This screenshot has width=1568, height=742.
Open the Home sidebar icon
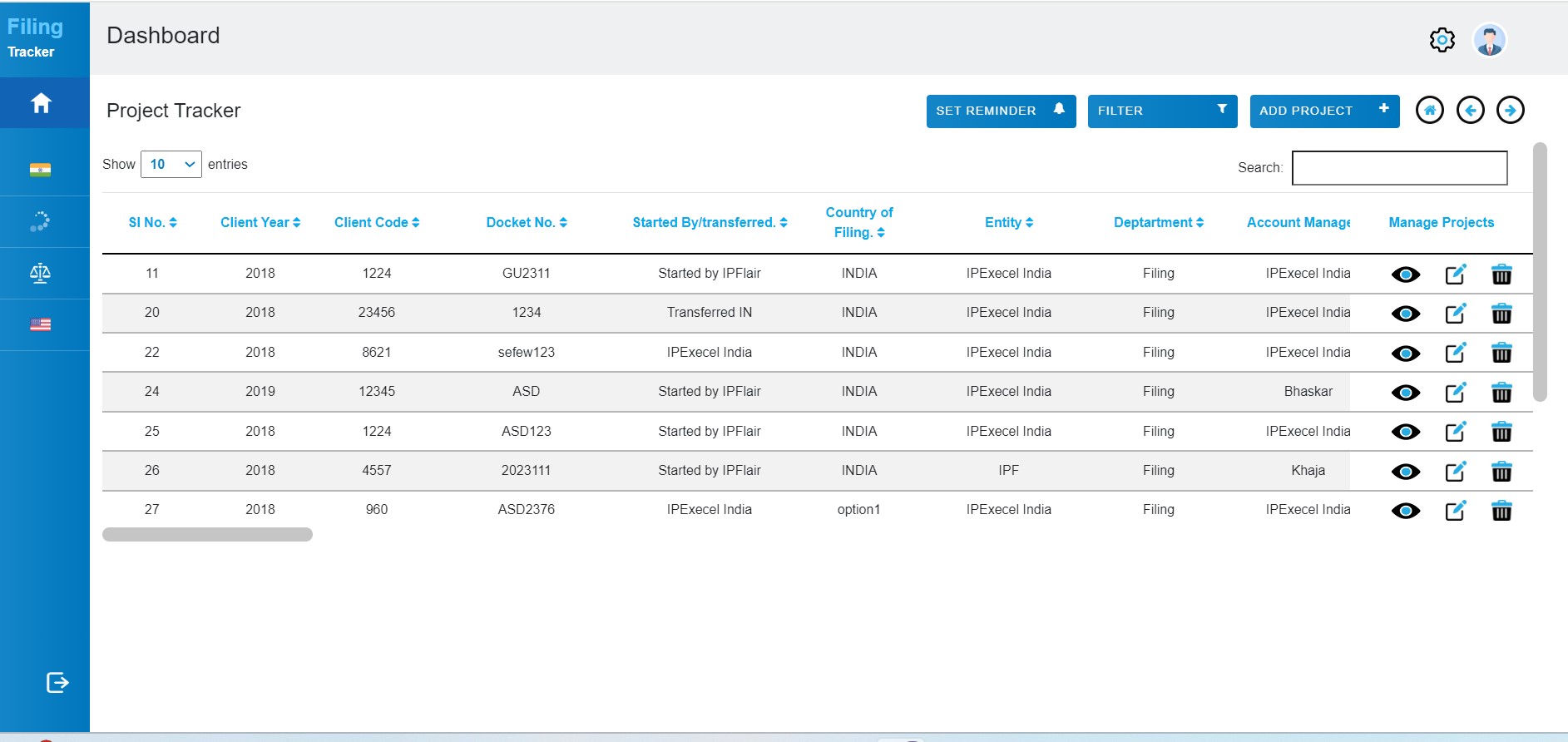[x=41, y=103]
